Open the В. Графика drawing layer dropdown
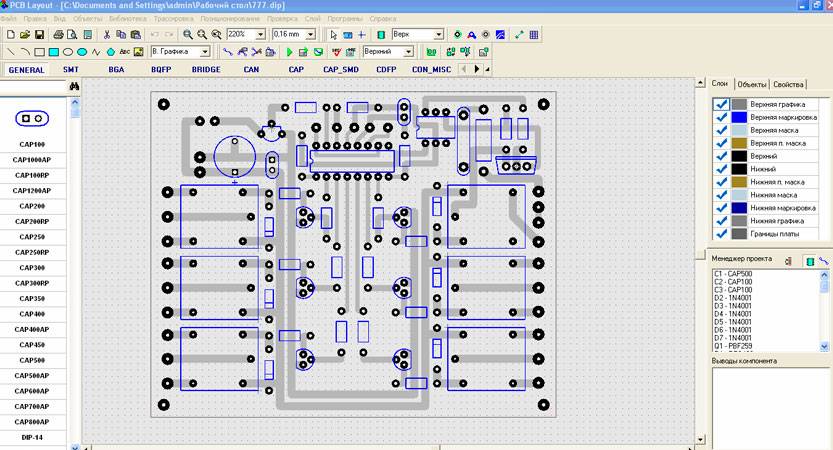This screenshot has width=833, height=450. pyautogui.click(x=205, y=52)
